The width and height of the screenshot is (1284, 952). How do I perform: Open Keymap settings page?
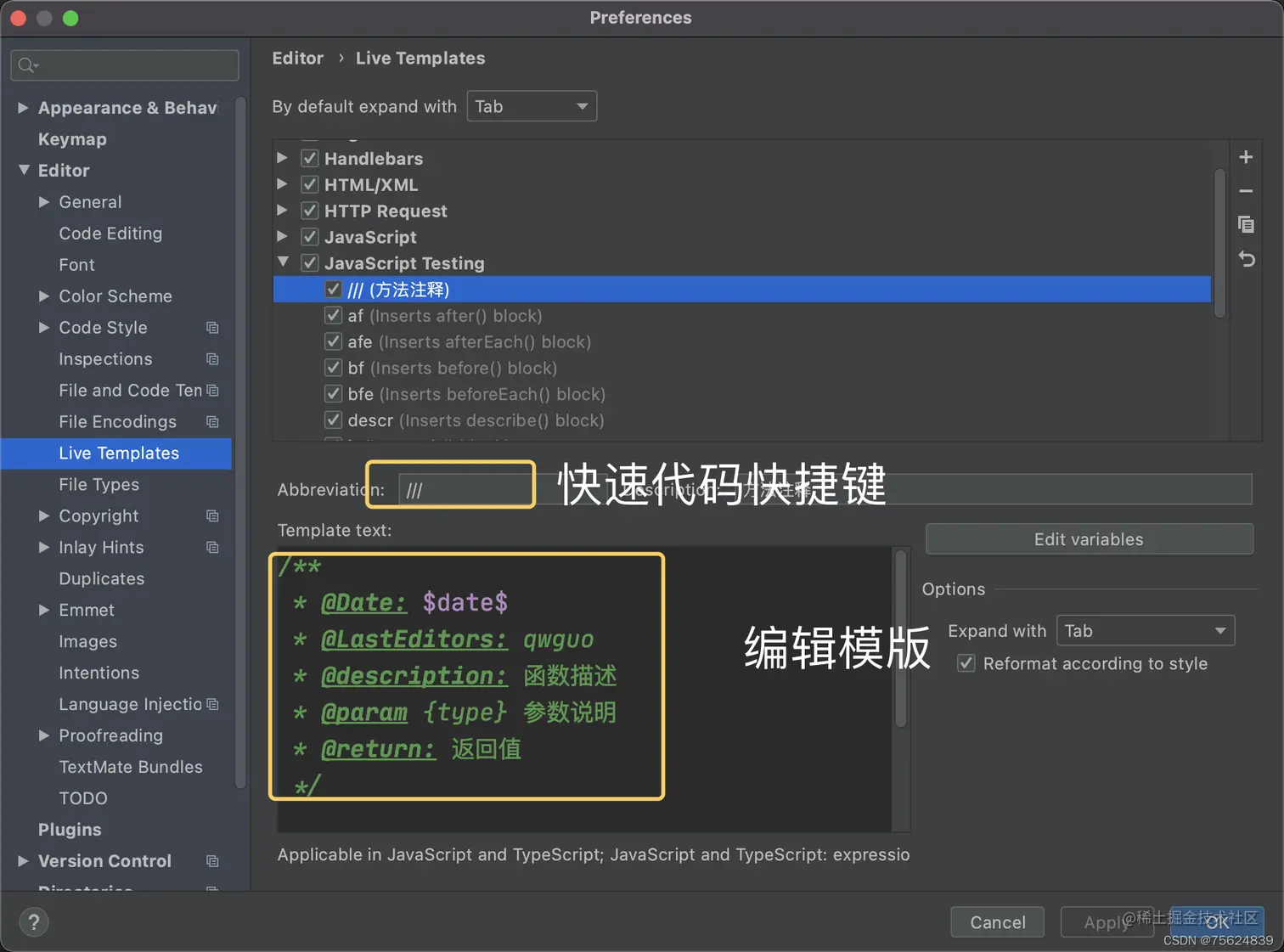72,139
